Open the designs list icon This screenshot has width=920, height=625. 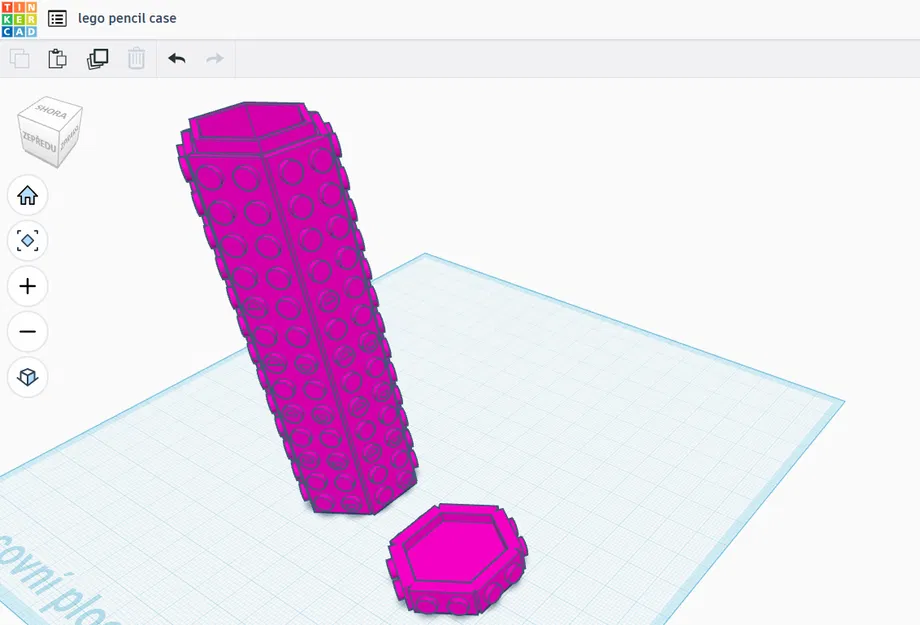(57, 19)
